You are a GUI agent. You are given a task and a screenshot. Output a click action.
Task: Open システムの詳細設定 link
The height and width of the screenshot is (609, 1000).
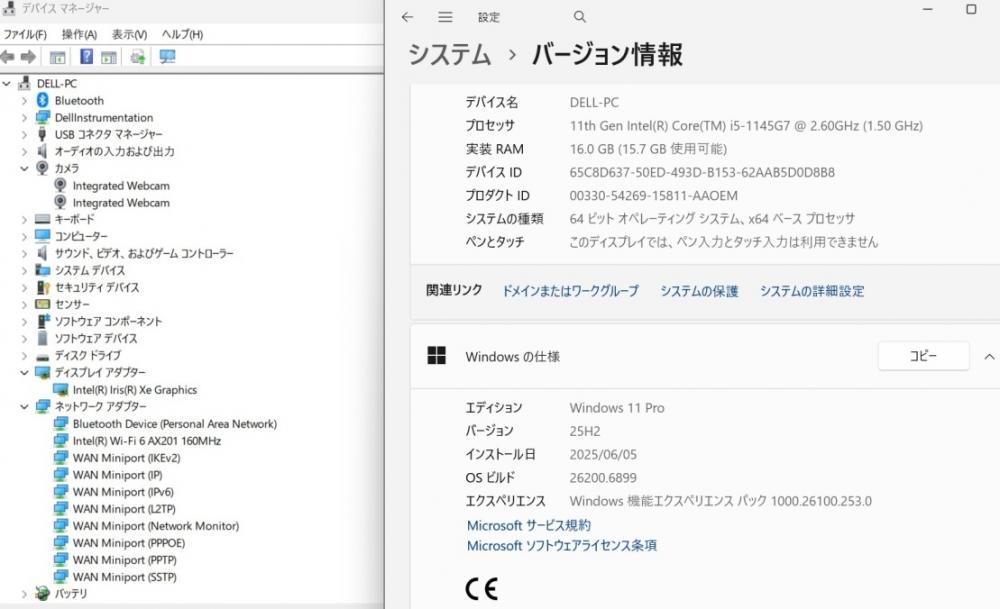point(812,291)
